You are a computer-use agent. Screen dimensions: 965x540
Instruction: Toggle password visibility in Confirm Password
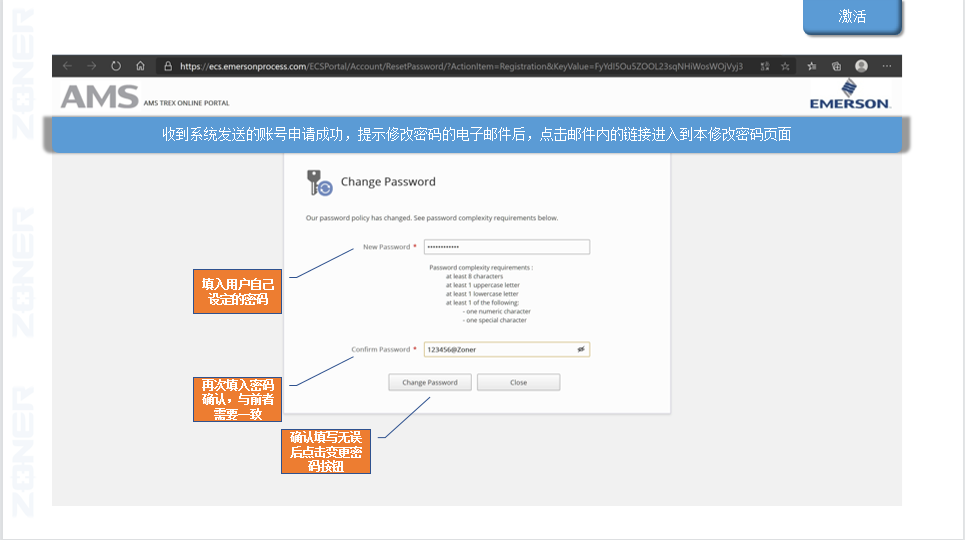pos(581,349)
